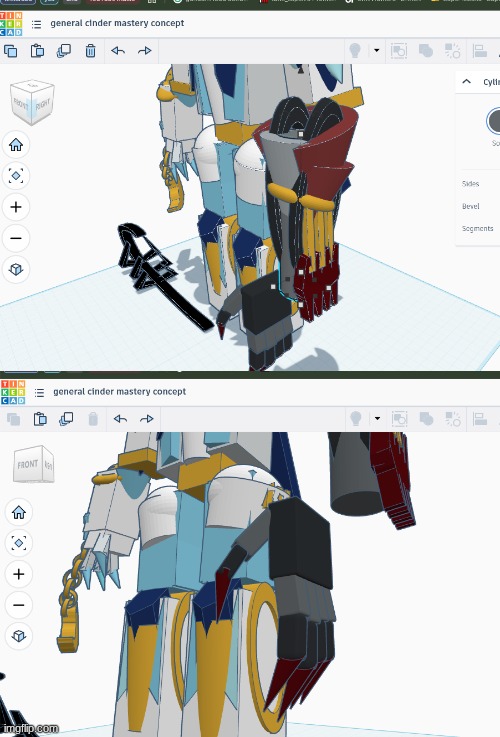Screen dimensions: 500x737
Task: Click the Home view button in bottom screenshot
Action: coord(19,512)
